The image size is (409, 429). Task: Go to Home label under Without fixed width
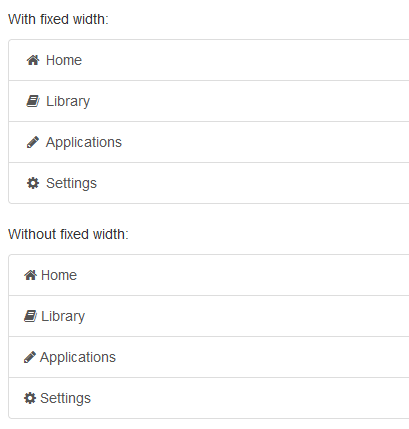59,275
